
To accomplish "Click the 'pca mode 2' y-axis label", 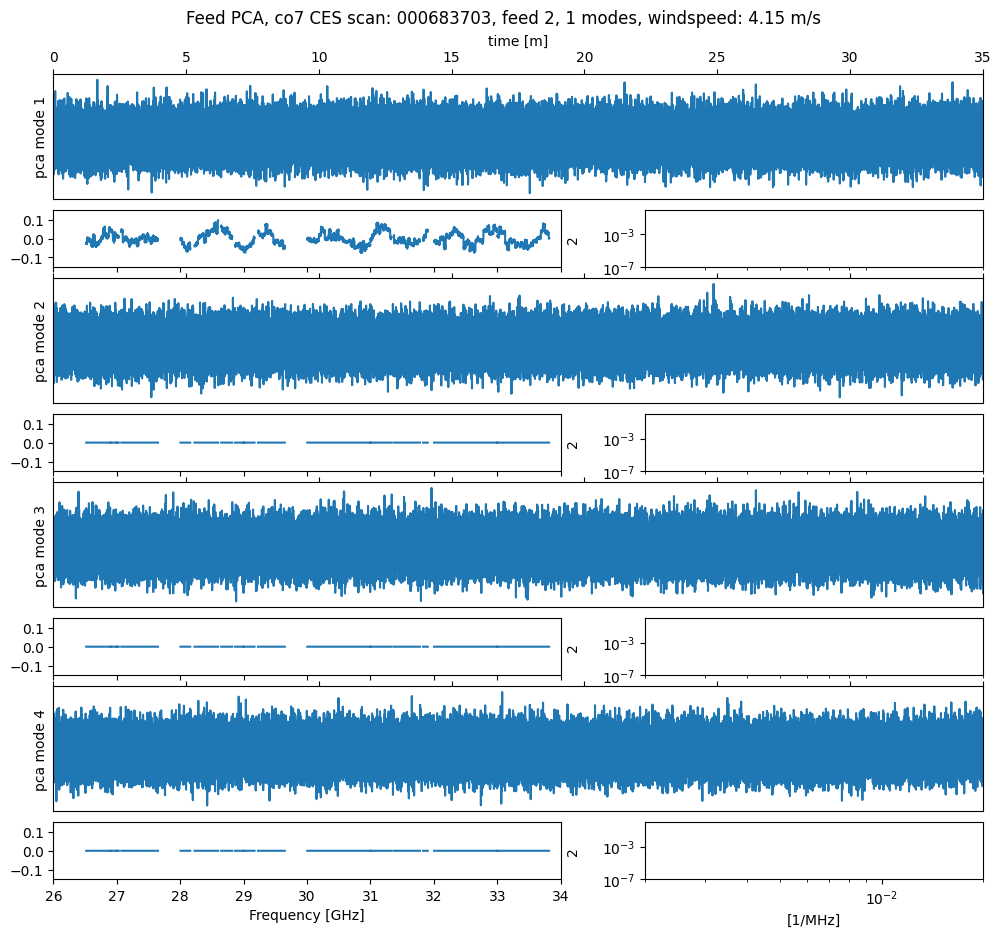I will [x=41, y=341].
